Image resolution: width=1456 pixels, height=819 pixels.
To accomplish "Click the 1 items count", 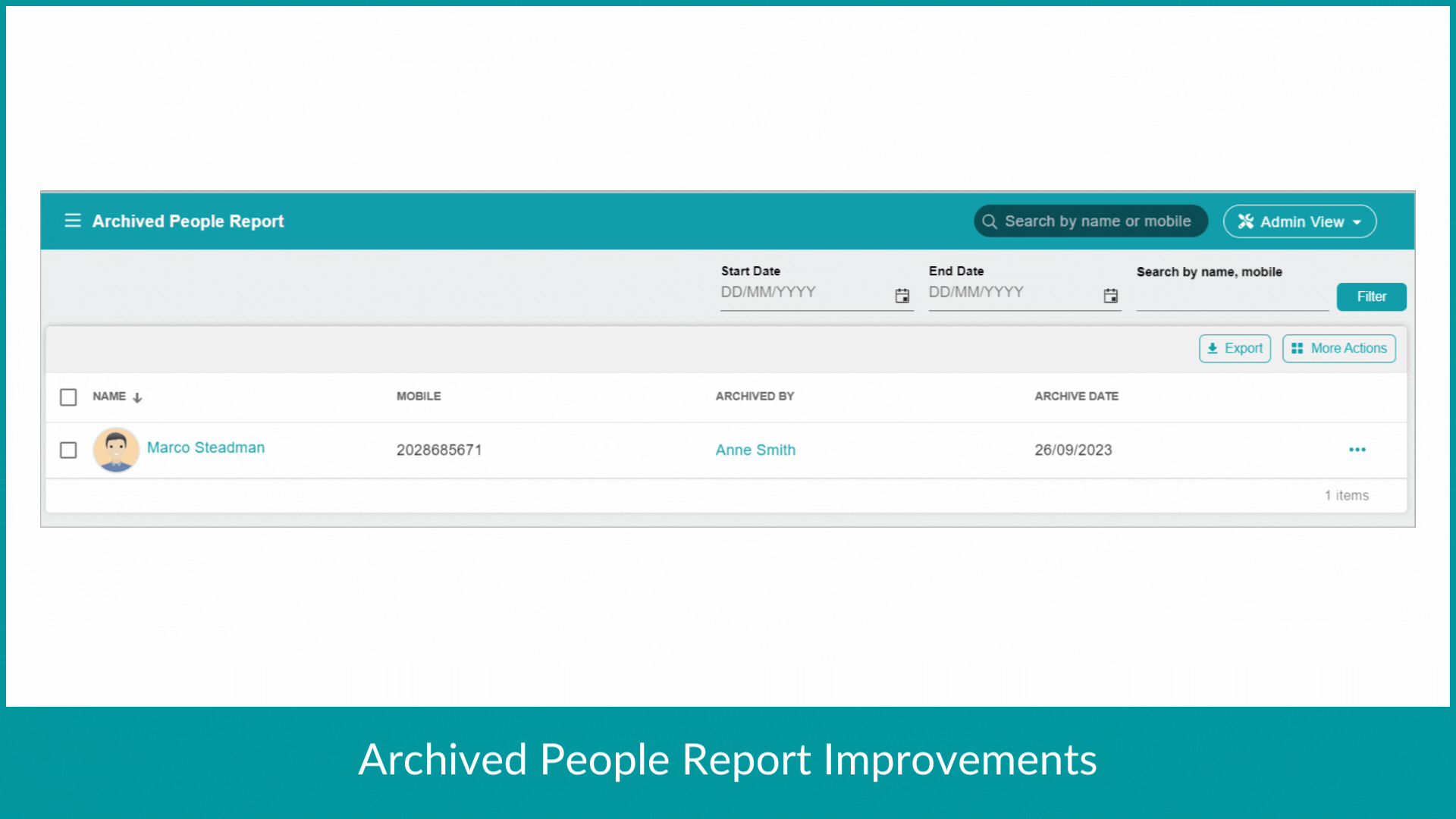I will pyautogui.click(x=1347, y=495).
